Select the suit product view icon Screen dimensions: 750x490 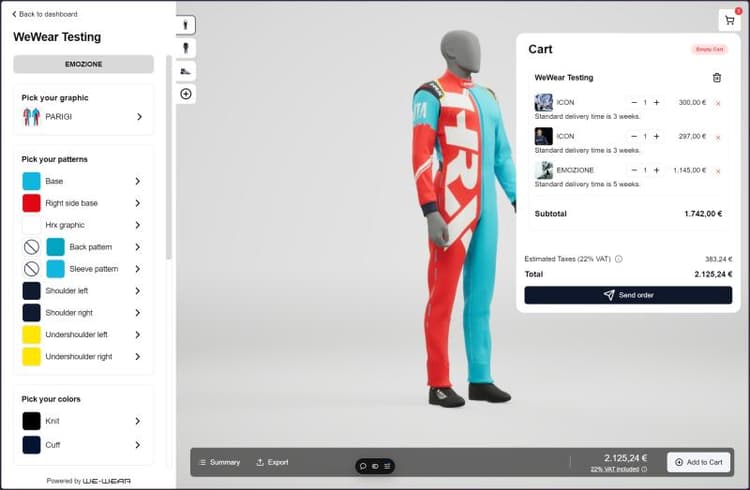point(186,25)
